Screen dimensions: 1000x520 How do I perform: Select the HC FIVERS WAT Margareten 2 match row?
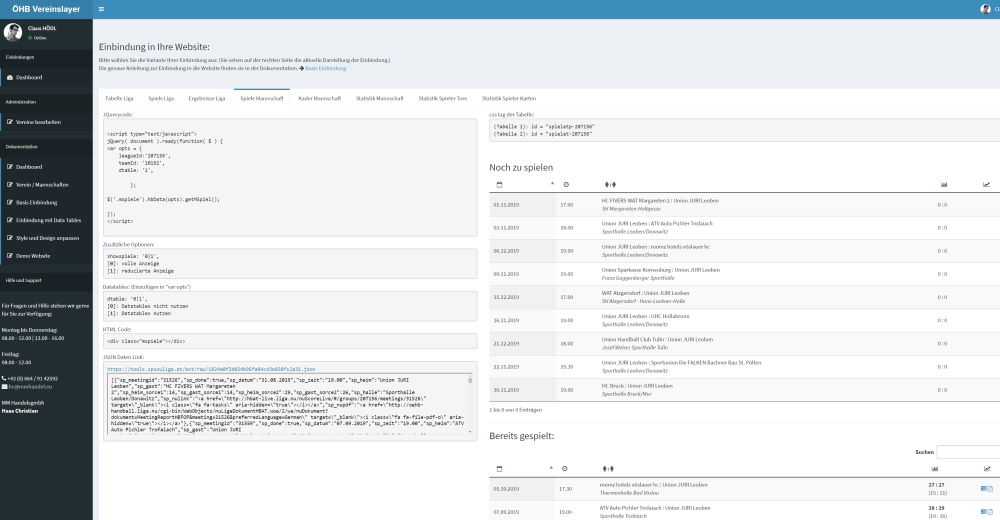[x=744, y=205]
